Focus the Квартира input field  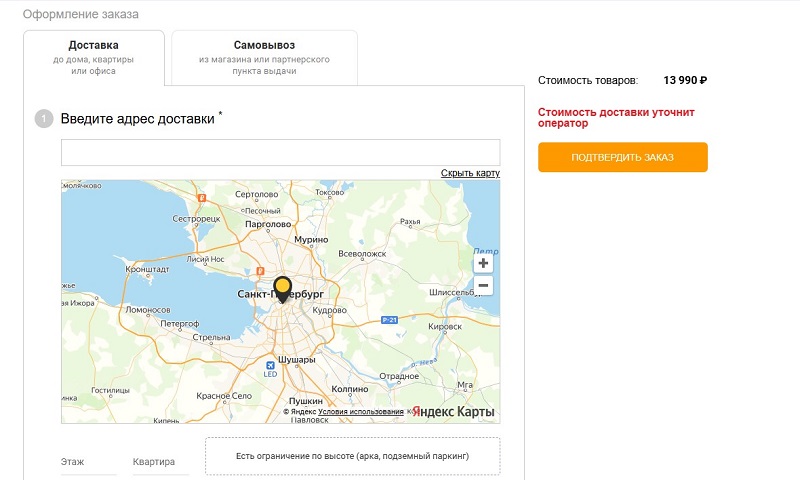[161, 464]
